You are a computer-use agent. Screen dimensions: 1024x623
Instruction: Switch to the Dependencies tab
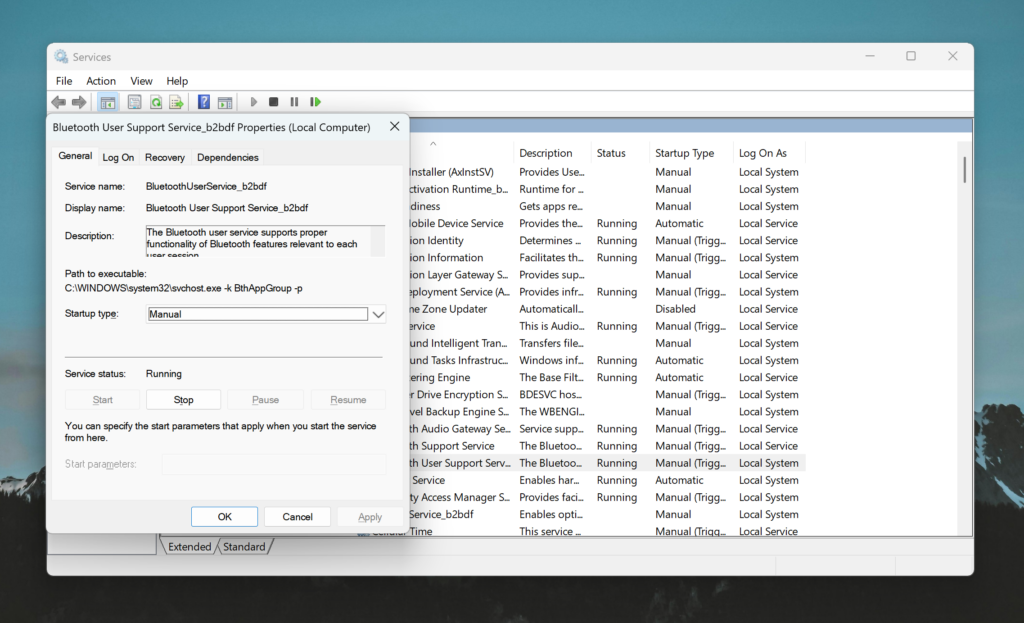(228, 157)
